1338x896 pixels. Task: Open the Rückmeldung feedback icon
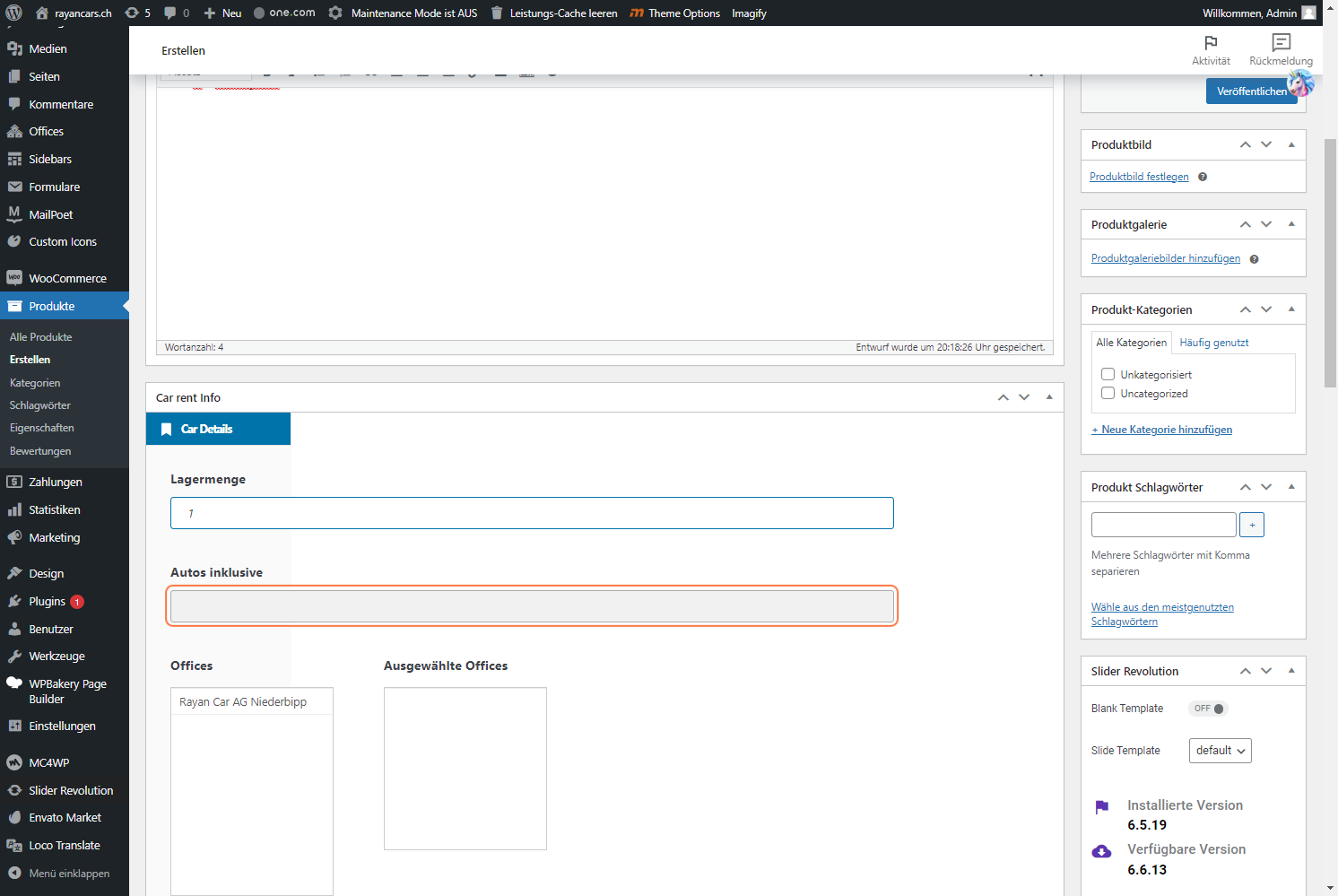pyautogui.click(x=1281, y=42)
